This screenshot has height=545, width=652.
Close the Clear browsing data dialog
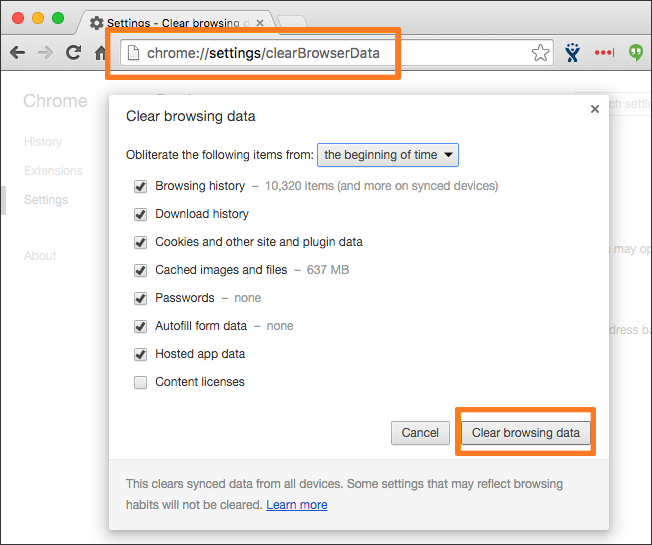pos(595,109)
